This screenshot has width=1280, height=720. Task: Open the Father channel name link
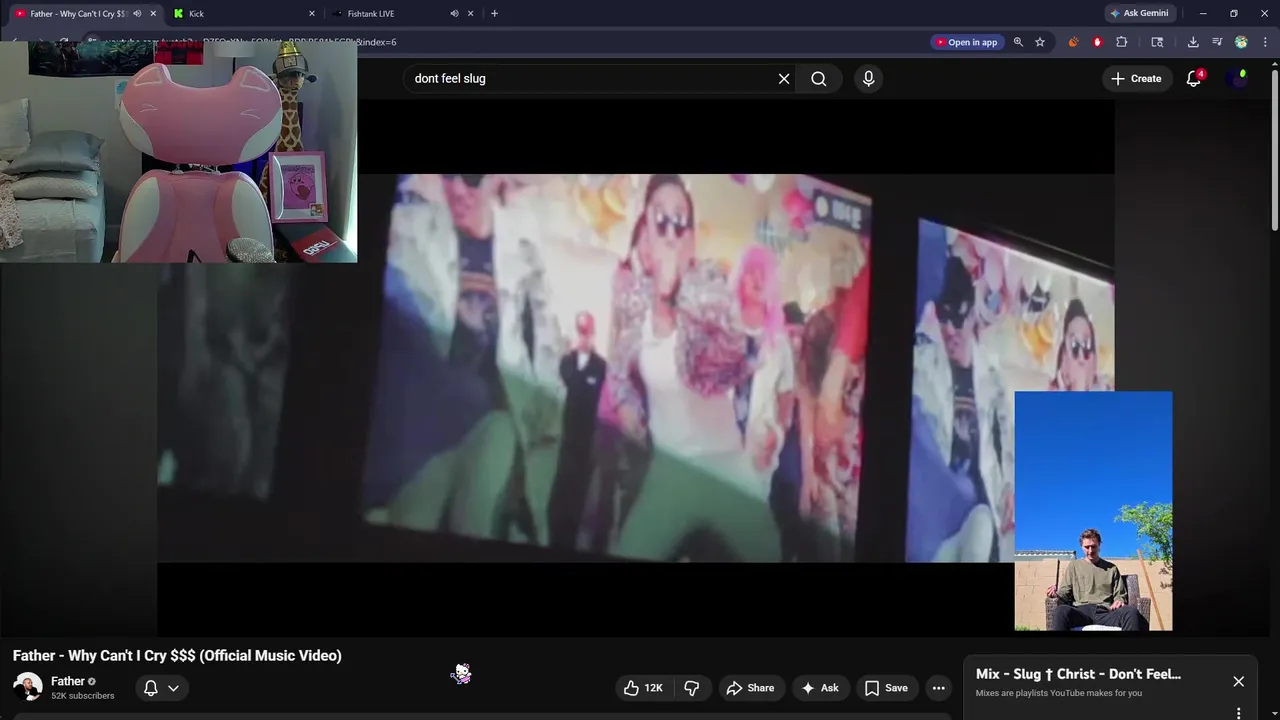[68, 681]
